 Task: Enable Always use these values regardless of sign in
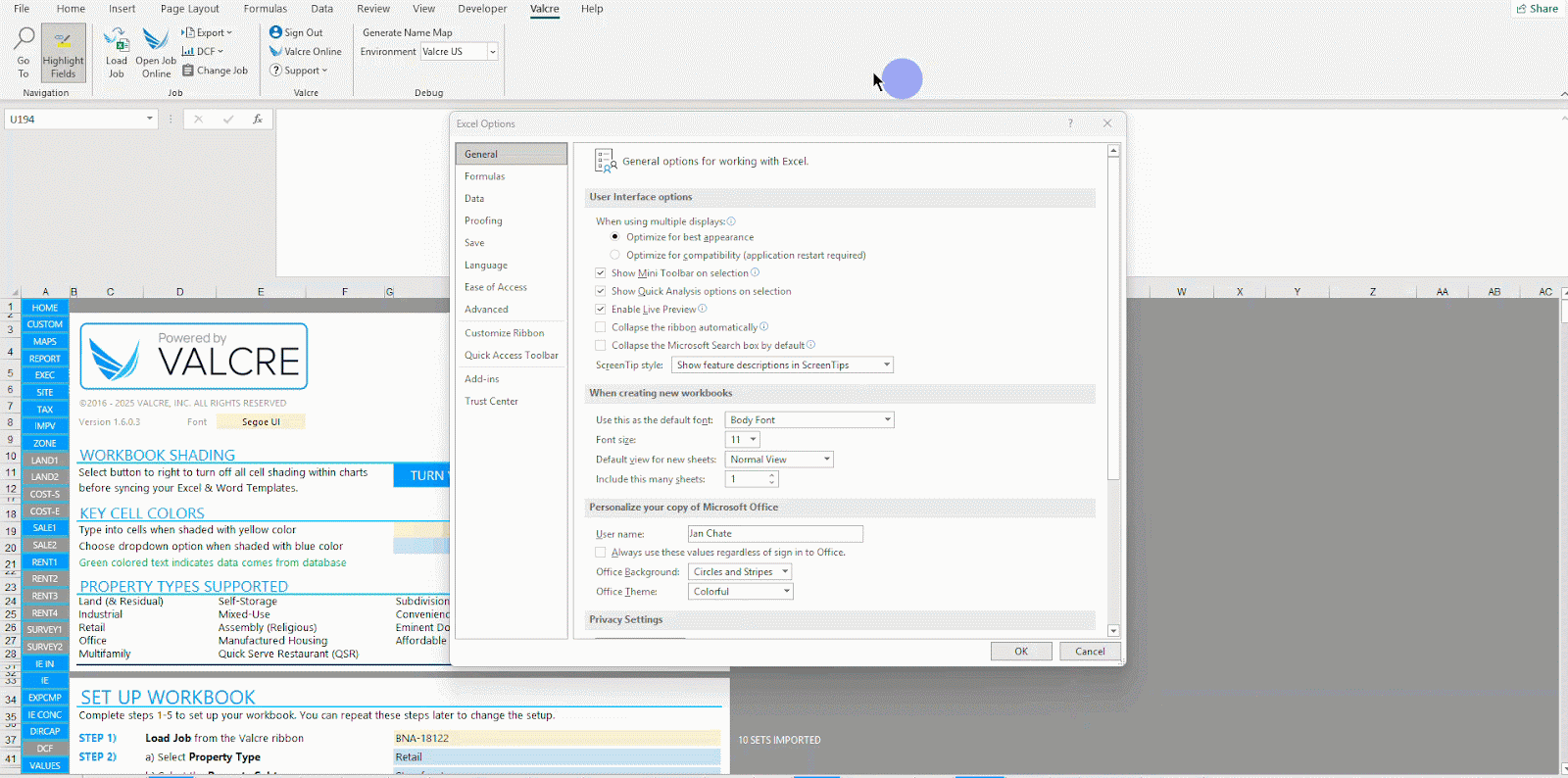pos(601,553)
